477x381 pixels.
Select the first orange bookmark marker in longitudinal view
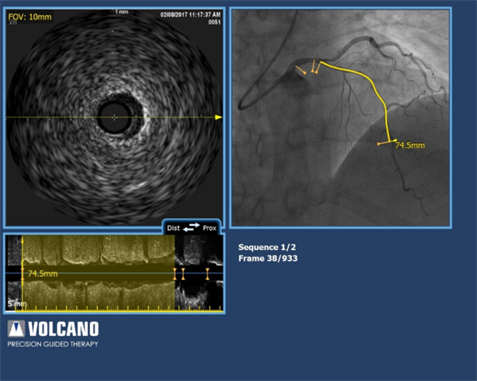(x=174, y=274)
